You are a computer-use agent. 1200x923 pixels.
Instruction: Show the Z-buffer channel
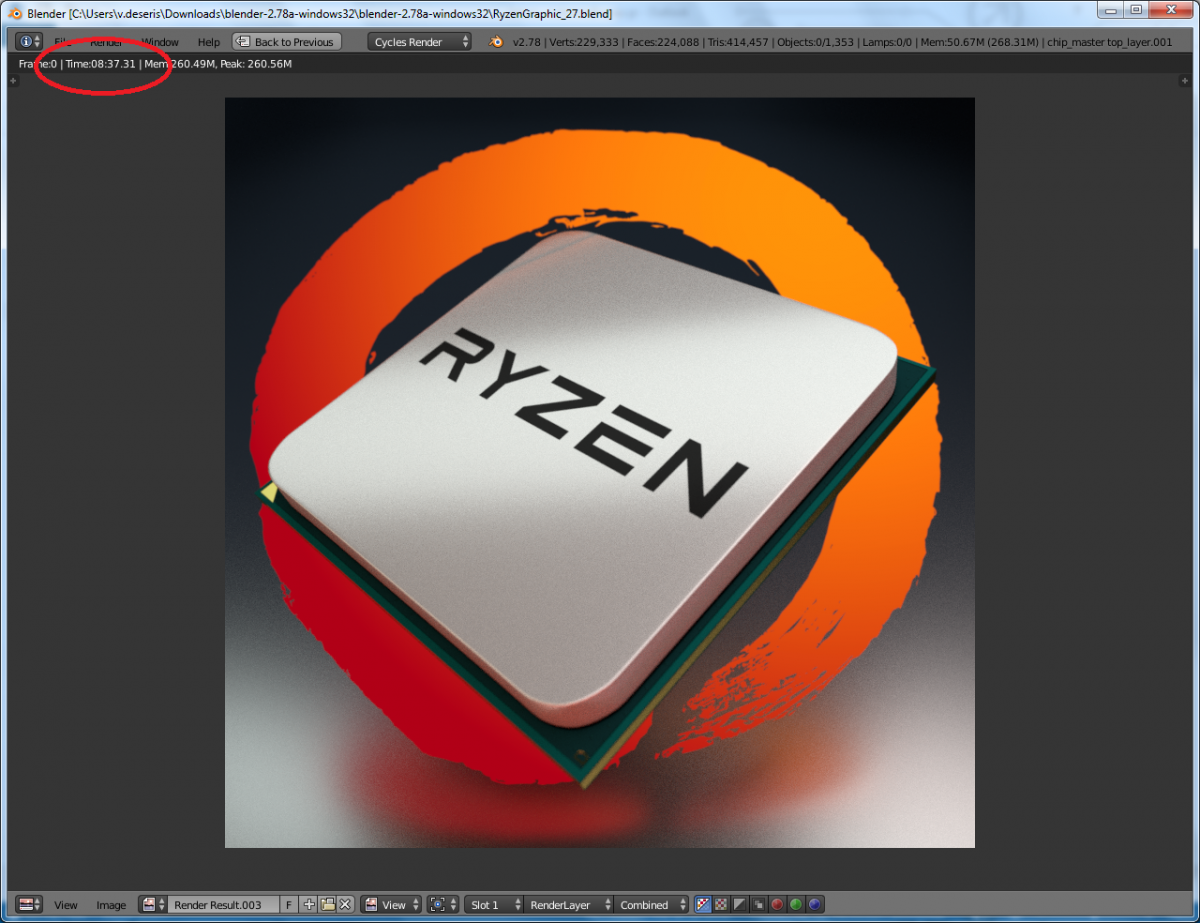tap(758, 904)
